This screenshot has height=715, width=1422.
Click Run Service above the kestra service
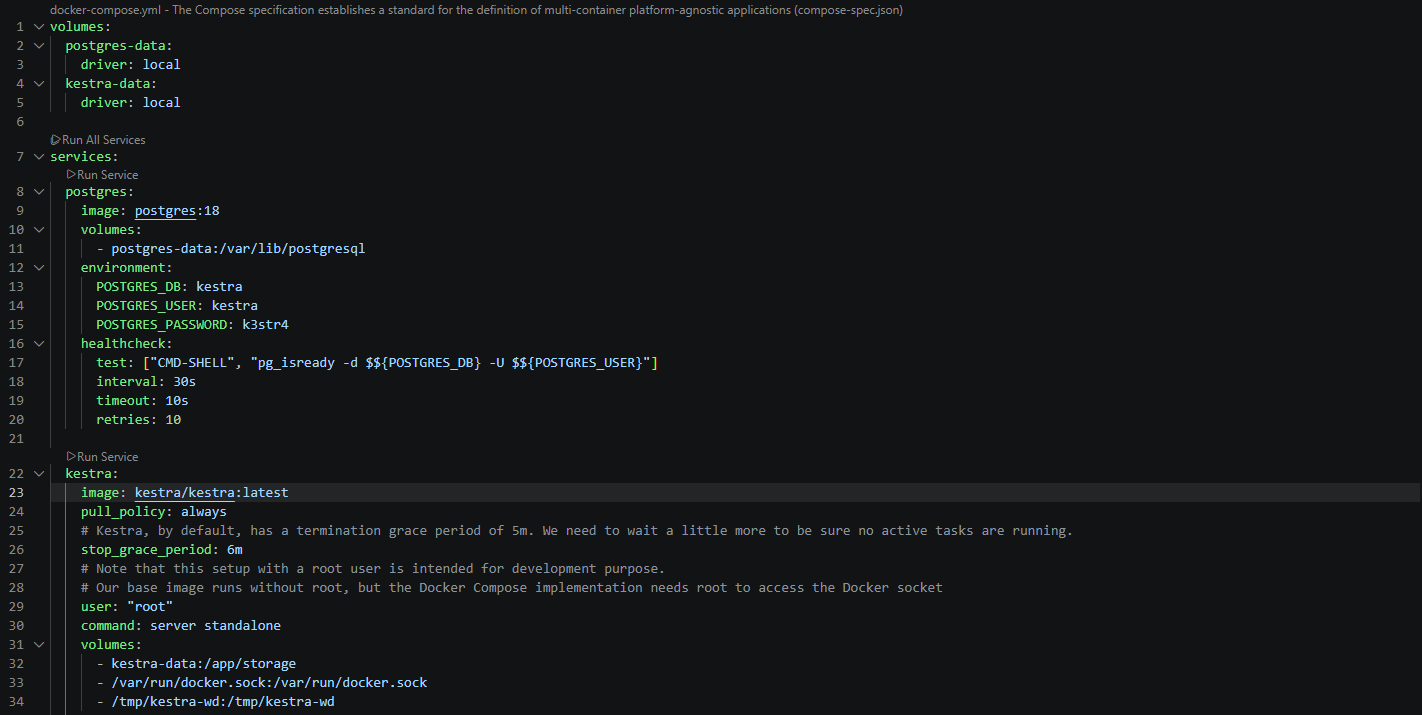click(102, 457)
